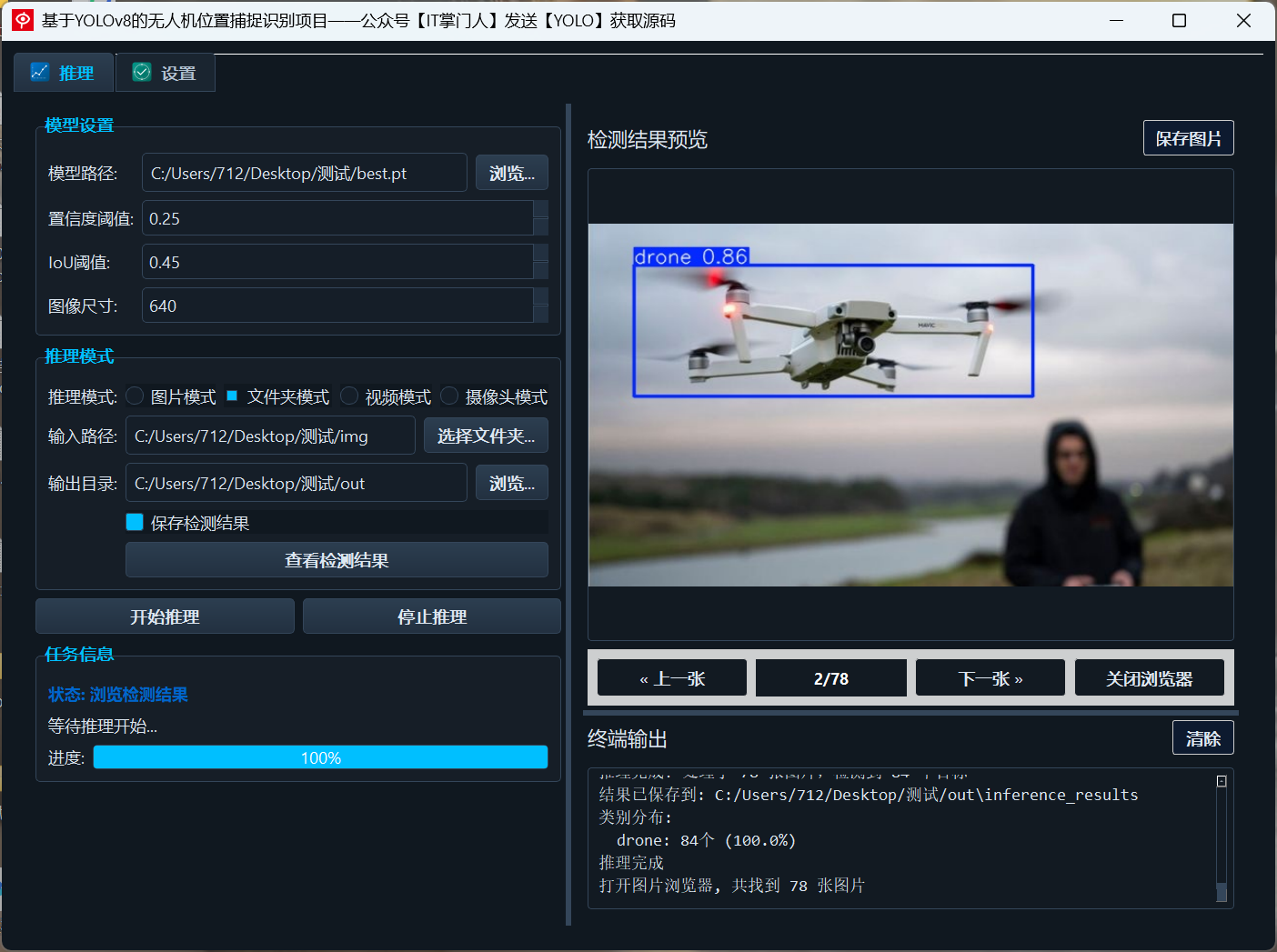Increase the IoU阈值 value
Image resolution: width=1277 pixels, height=952 pixels.
(x=541, y=253)
